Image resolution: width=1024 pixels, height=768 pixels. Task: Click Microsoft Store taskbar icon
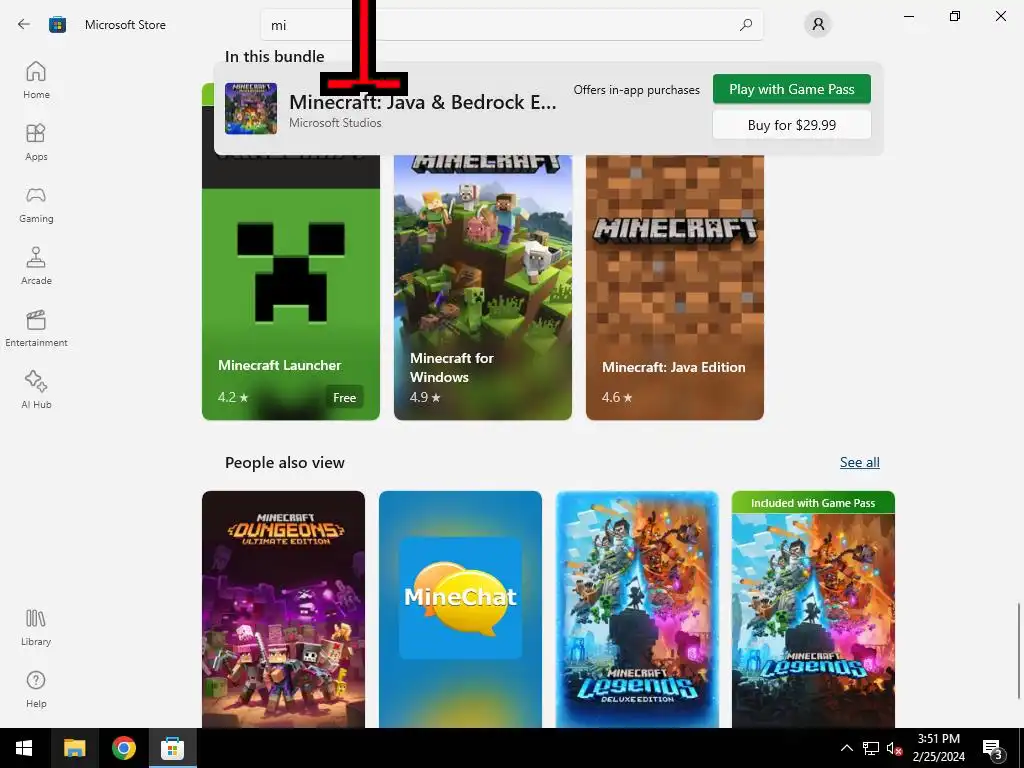click(172, 748)
